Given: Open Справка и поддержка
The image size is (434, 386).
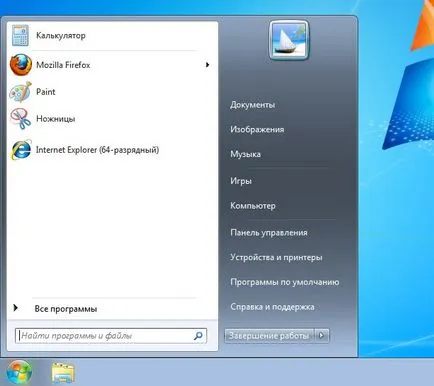Looking at the screenshot, I should (272, 307).
